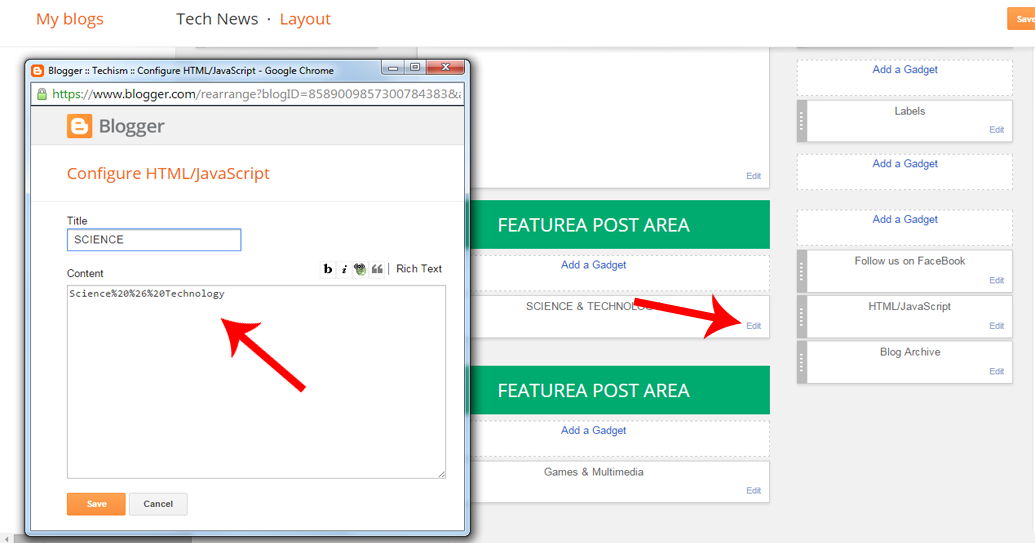The width and height of the screenshot is (1035, 543).
Task: Grab the drag handle of Follow us on FaceBook gadget
Action: coord(802,271)
